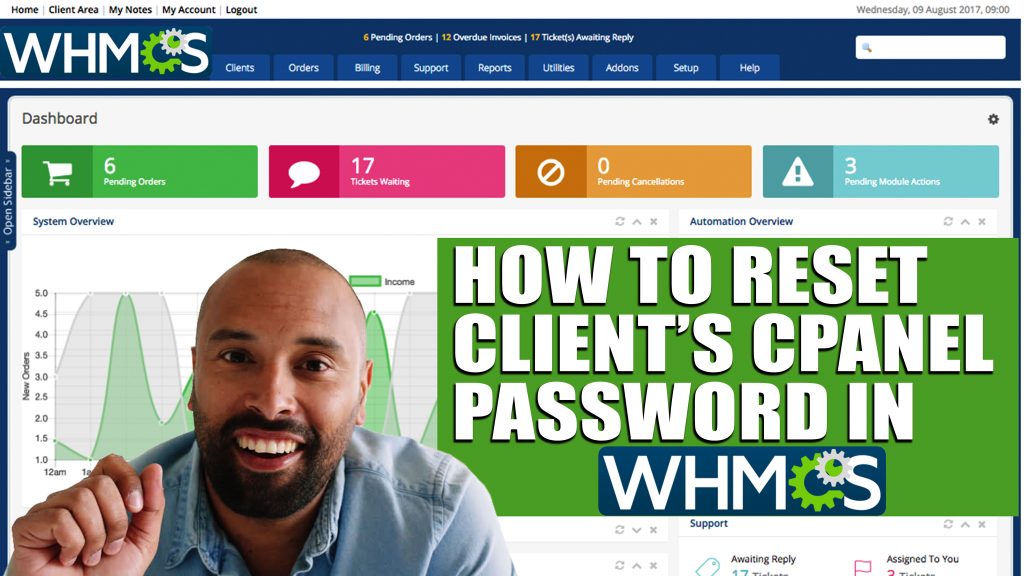Click inside the search field
Viewport: 1024px width, 576px height.
click(x=930, y=46)
